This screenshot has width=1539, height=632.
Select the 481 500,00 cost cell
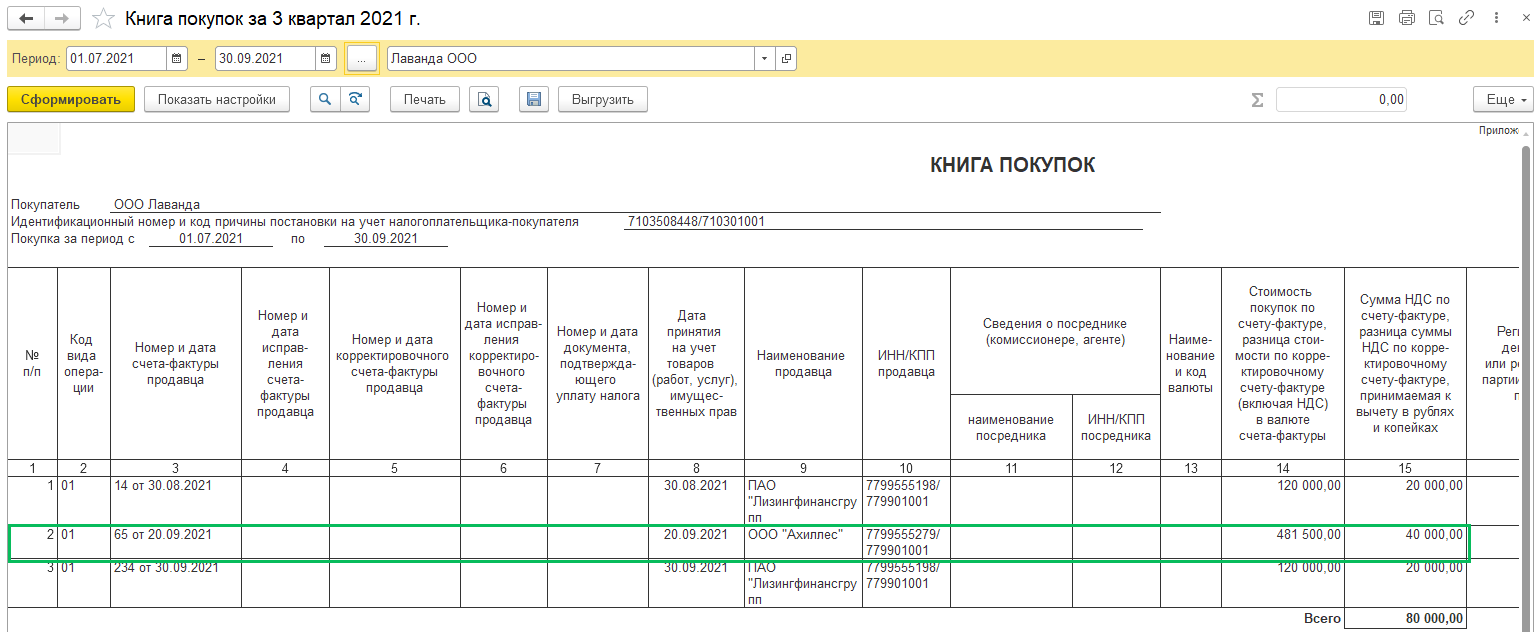(1283, 542)
